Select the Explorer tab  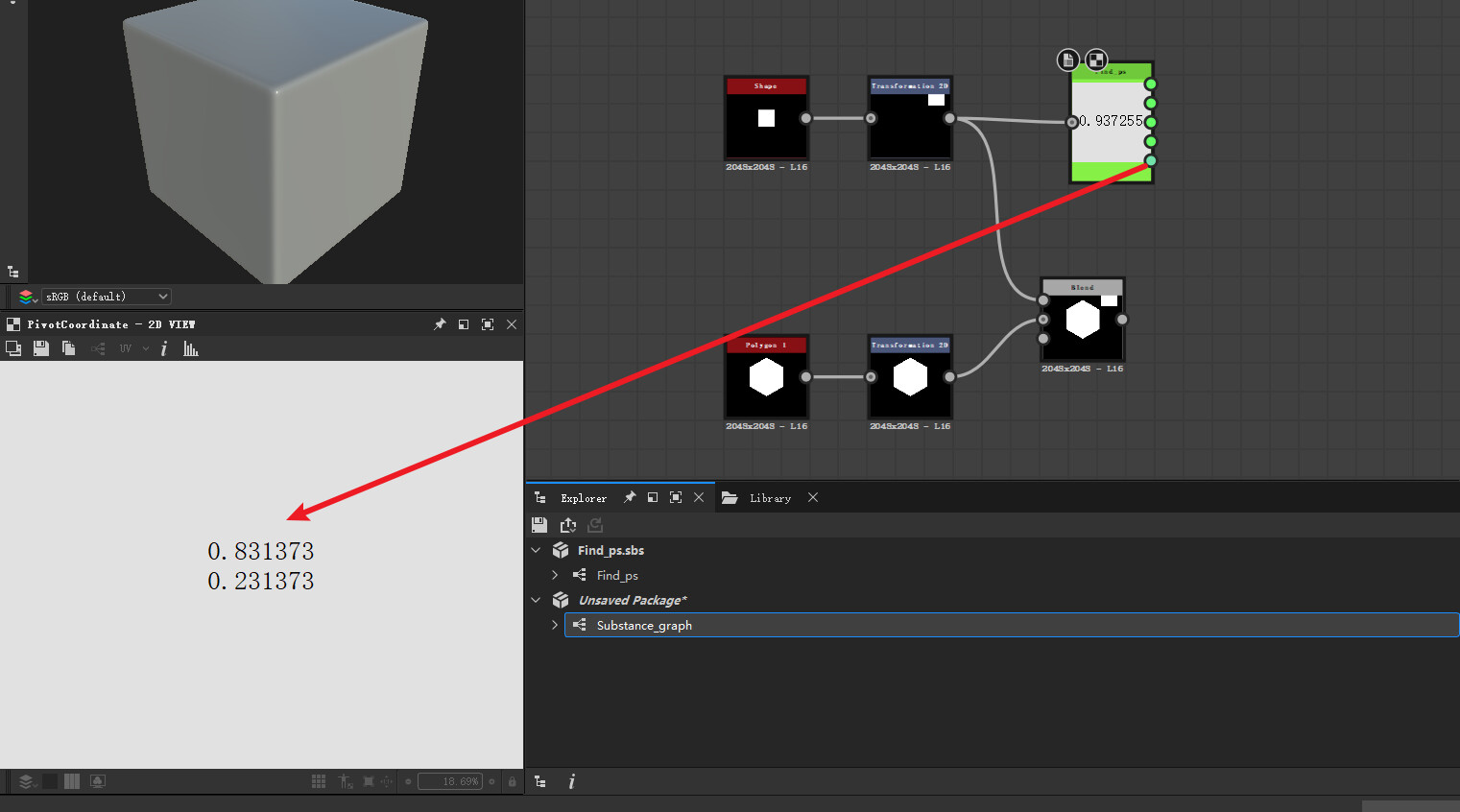tap(584, 497)
